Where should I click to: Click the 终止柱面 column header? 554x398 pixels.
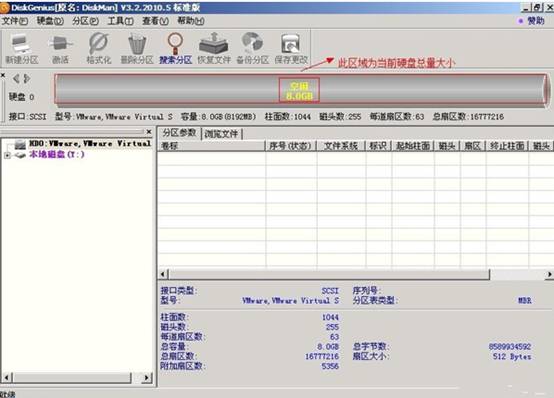(x=507, y=146)
